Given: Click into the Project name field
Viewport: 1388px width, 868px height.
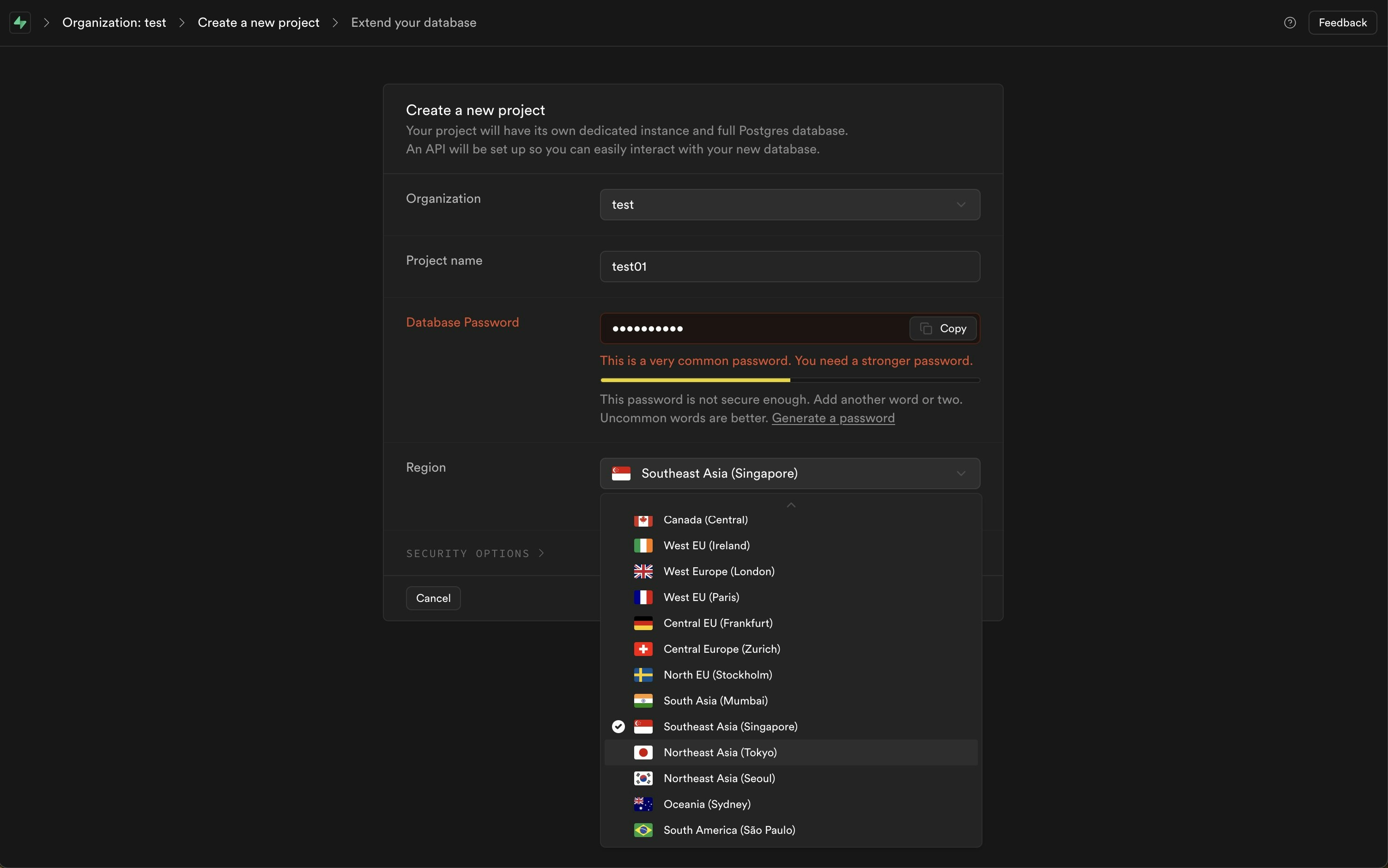Looking at the screenshot, I should tap(789, 267).
